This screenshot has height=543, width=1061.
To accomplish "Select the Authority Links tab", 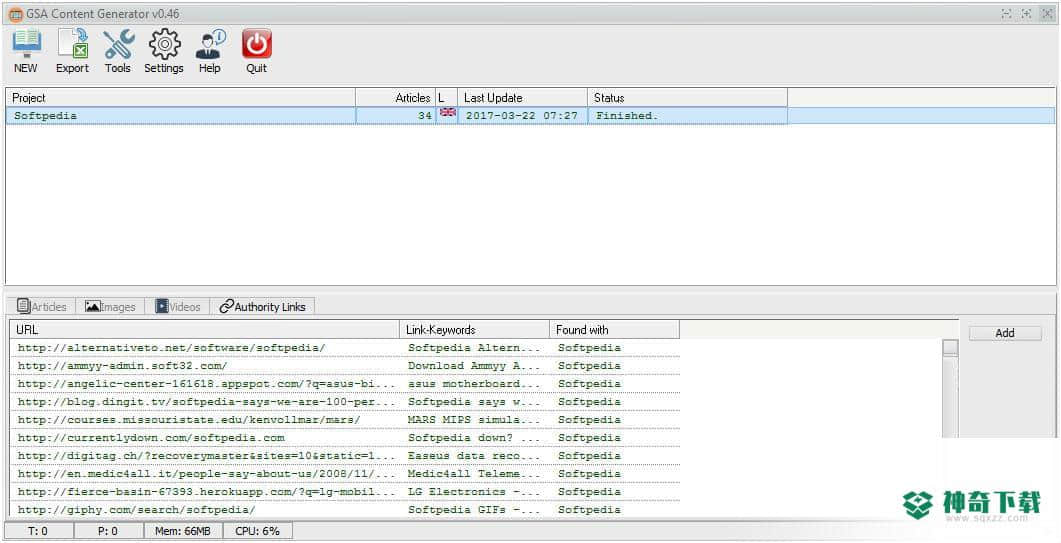I will click(x=263, y=307).
